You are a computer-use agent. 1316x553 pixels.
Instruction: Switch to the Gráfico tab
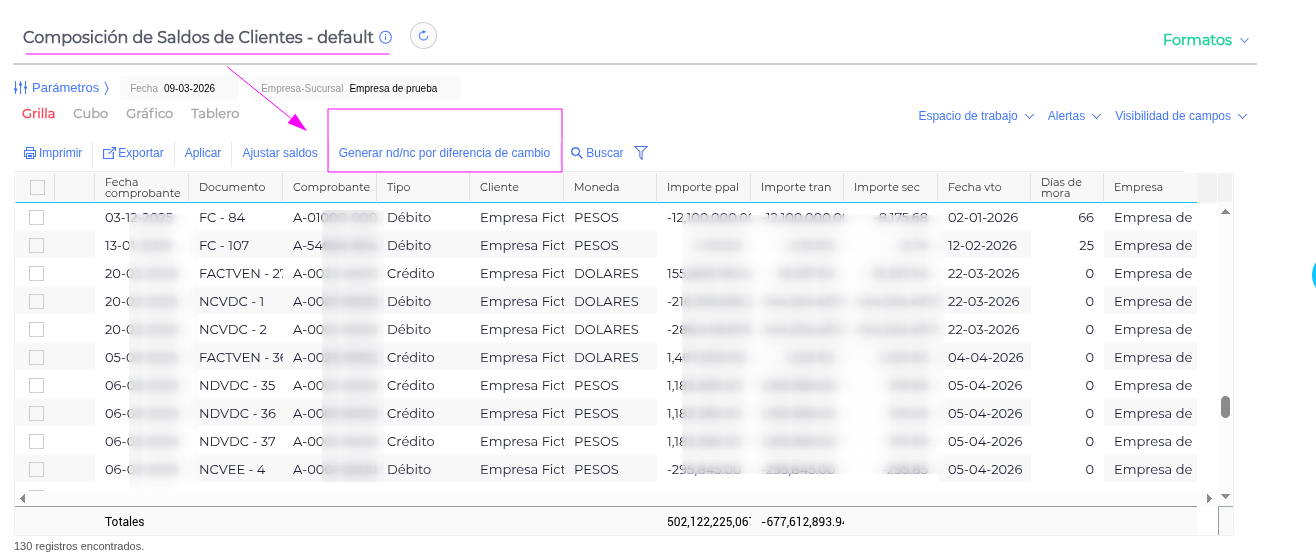[149, 114]
